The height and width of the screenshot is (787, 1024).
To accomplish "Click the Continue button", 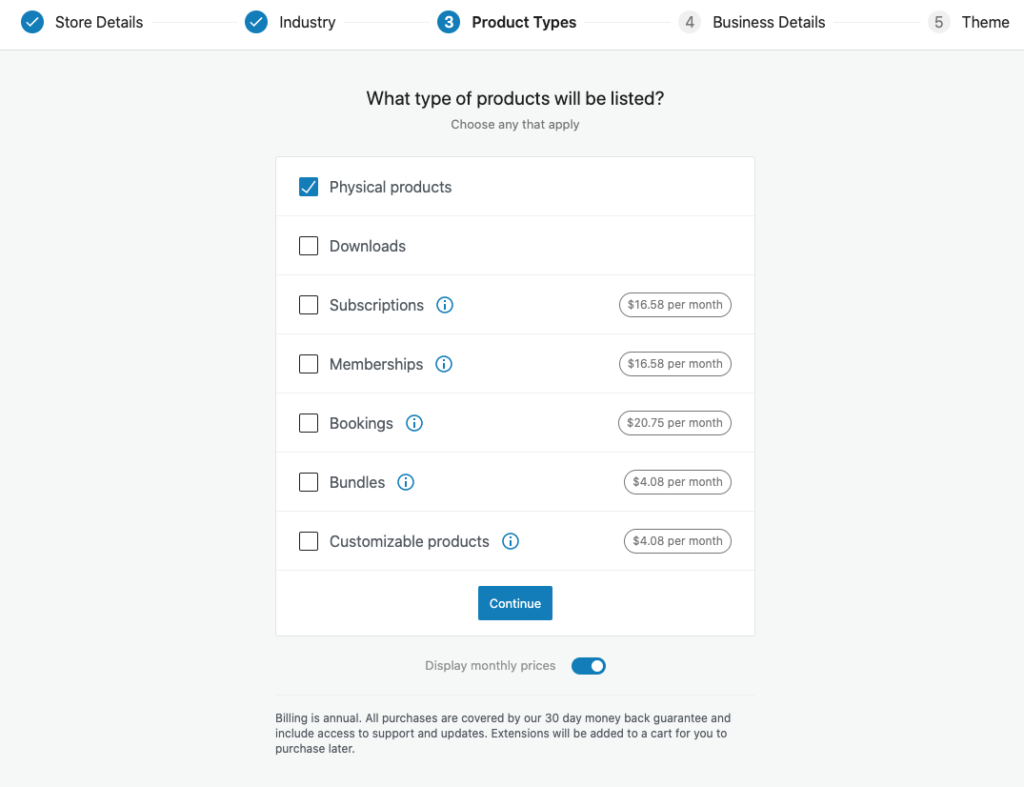I will point(515,603).
